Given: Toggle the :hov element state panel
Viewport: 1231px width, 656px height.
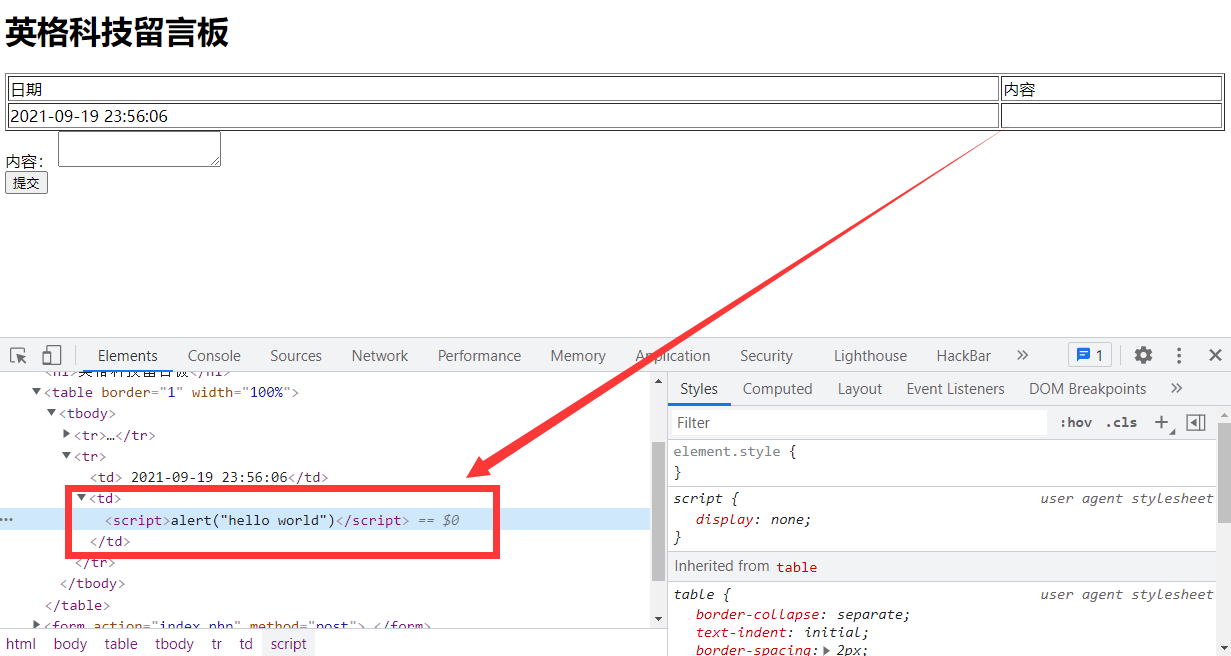Looking at the screenshot, I should 1076,422.
